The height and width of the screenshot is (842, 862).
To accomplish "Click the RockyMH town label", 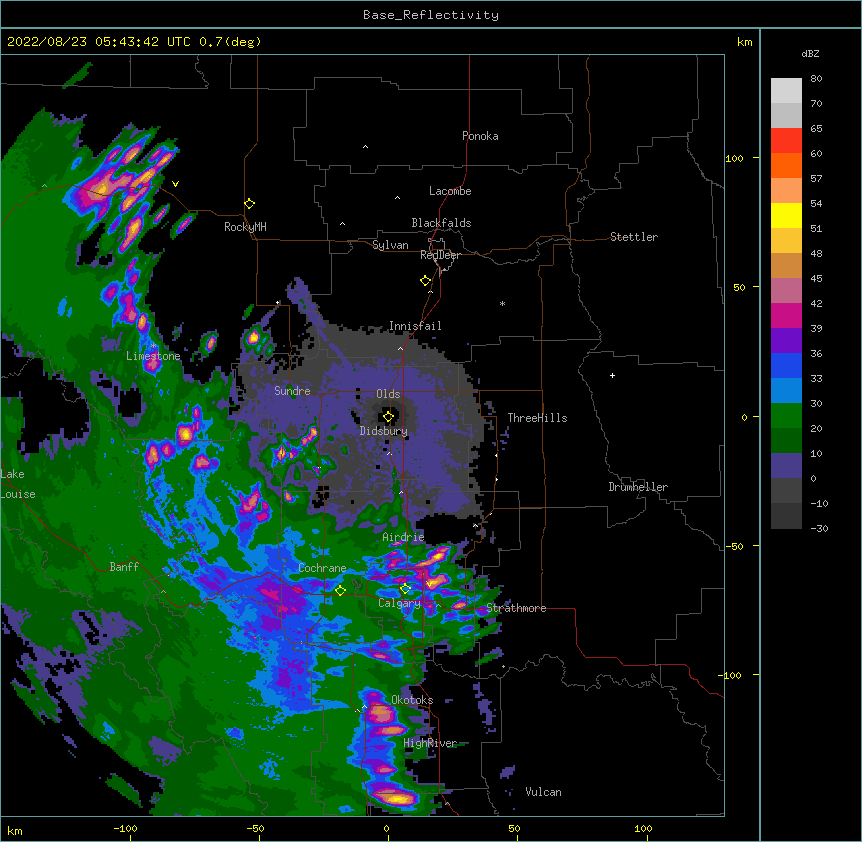I will (x=245, y=227).
